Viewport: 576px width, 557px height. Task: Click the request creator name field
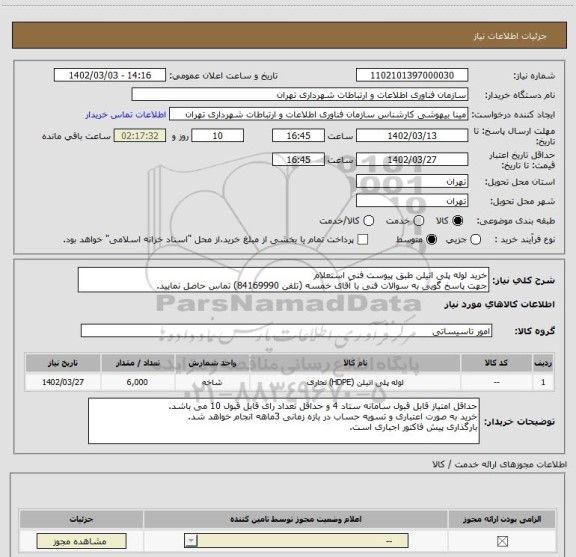(x=318, y=114)
